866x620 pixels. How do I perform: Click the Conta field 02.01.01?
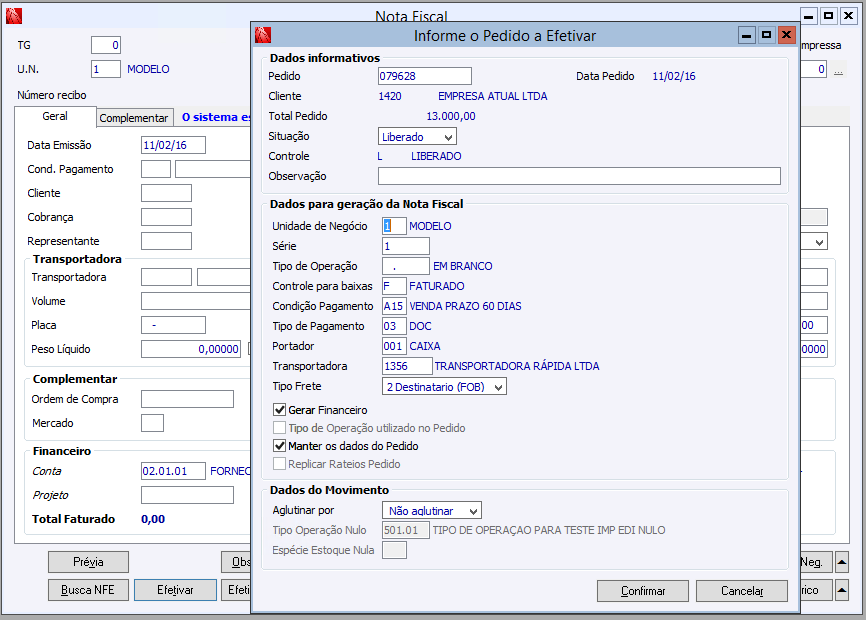173,471
